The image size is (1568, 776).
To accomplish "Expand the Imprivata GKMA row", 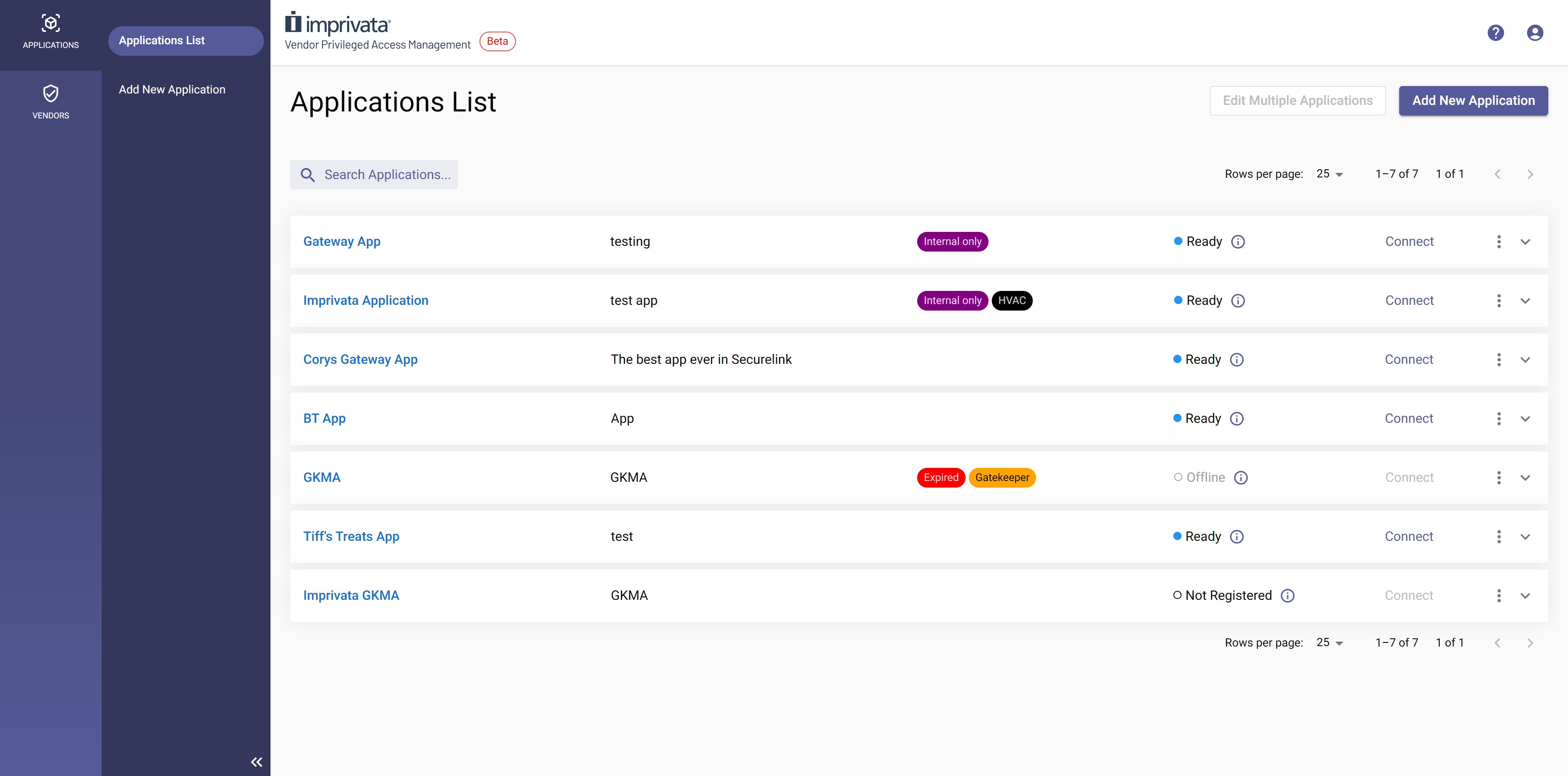I will (x=1525, y=596).
